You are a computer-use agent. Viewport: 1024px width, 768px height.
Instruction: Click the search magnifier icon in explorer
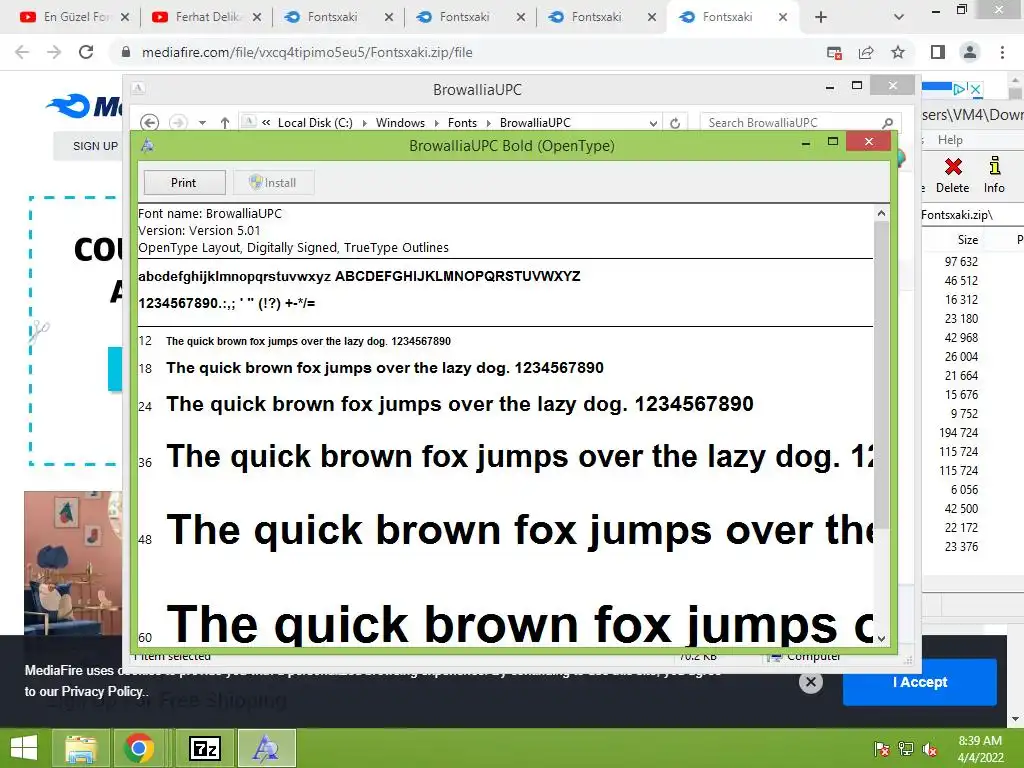pos(887,123)
